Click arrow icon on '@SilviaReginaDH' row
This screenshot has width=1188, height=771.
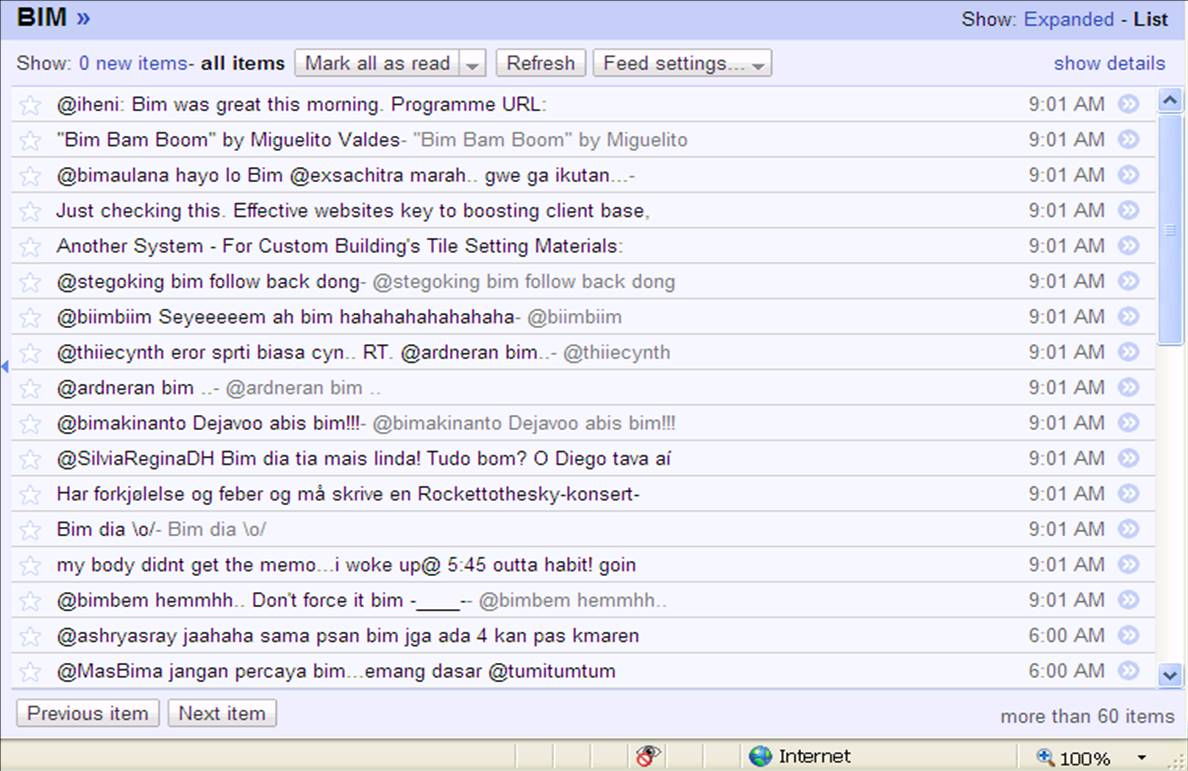pyautogui.click(x=1129, y=458)
